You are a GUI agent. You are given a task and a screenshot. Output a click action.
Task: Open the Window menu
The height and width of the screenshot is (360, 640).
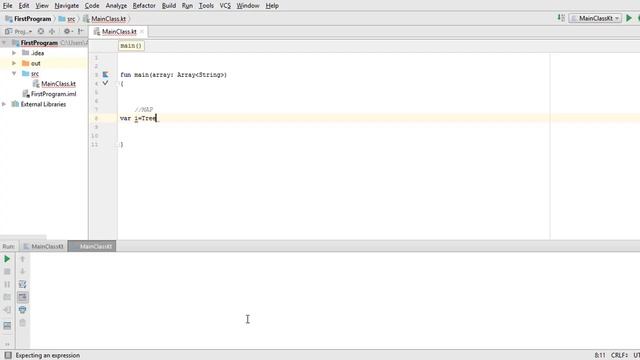tap(248, 6)
